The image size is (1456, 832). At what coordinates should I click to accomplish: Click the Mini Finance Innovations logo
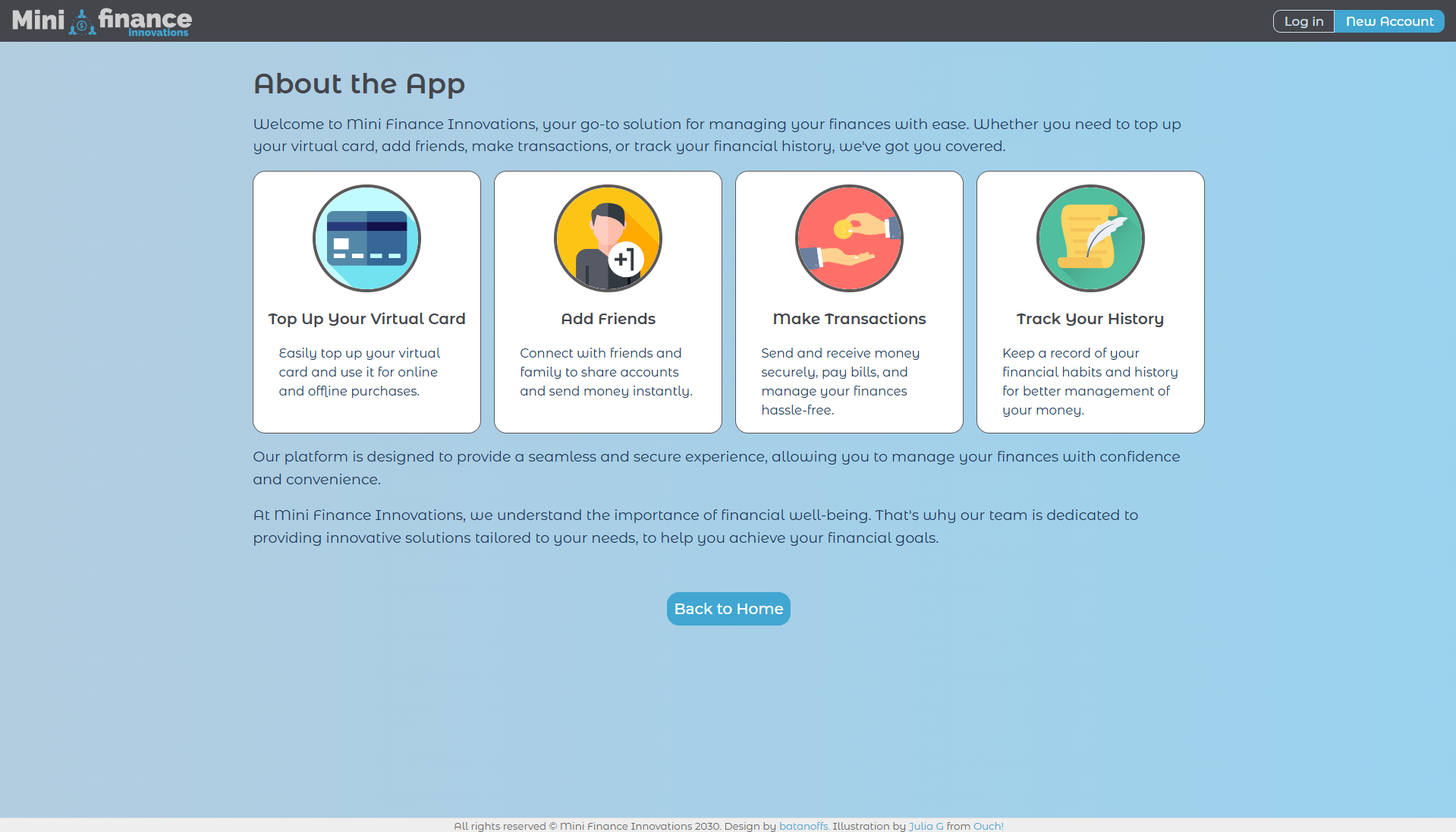point(102,21)
